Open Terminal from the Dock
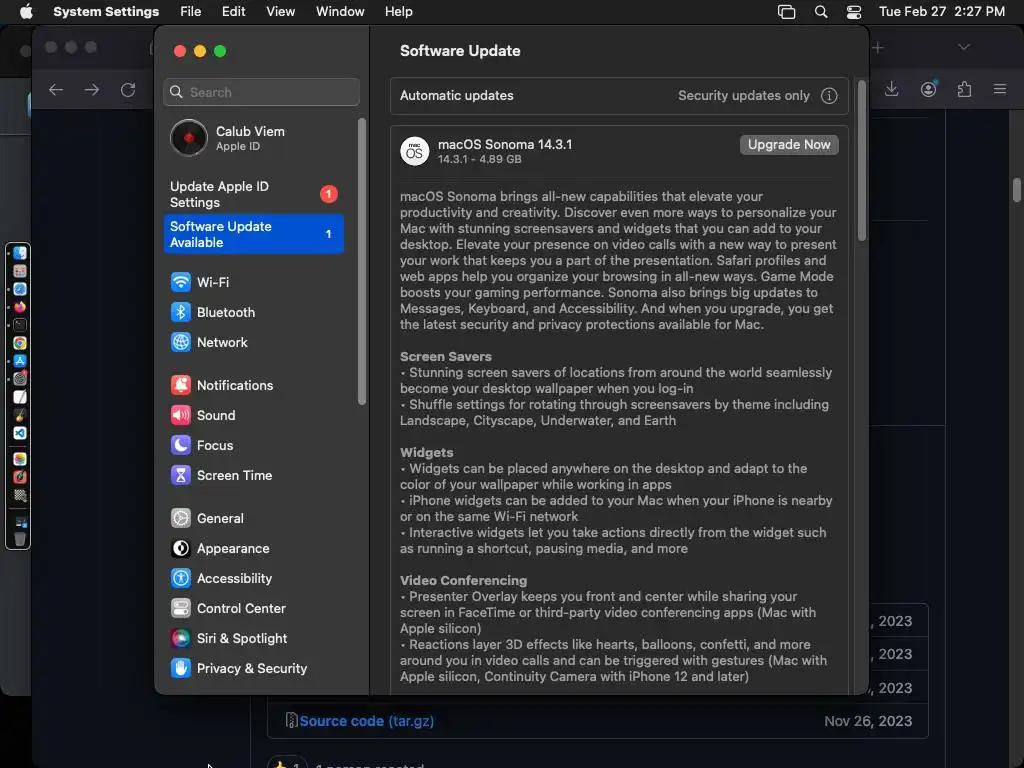This screenshot has width=1024, height=768. (20, 325)
